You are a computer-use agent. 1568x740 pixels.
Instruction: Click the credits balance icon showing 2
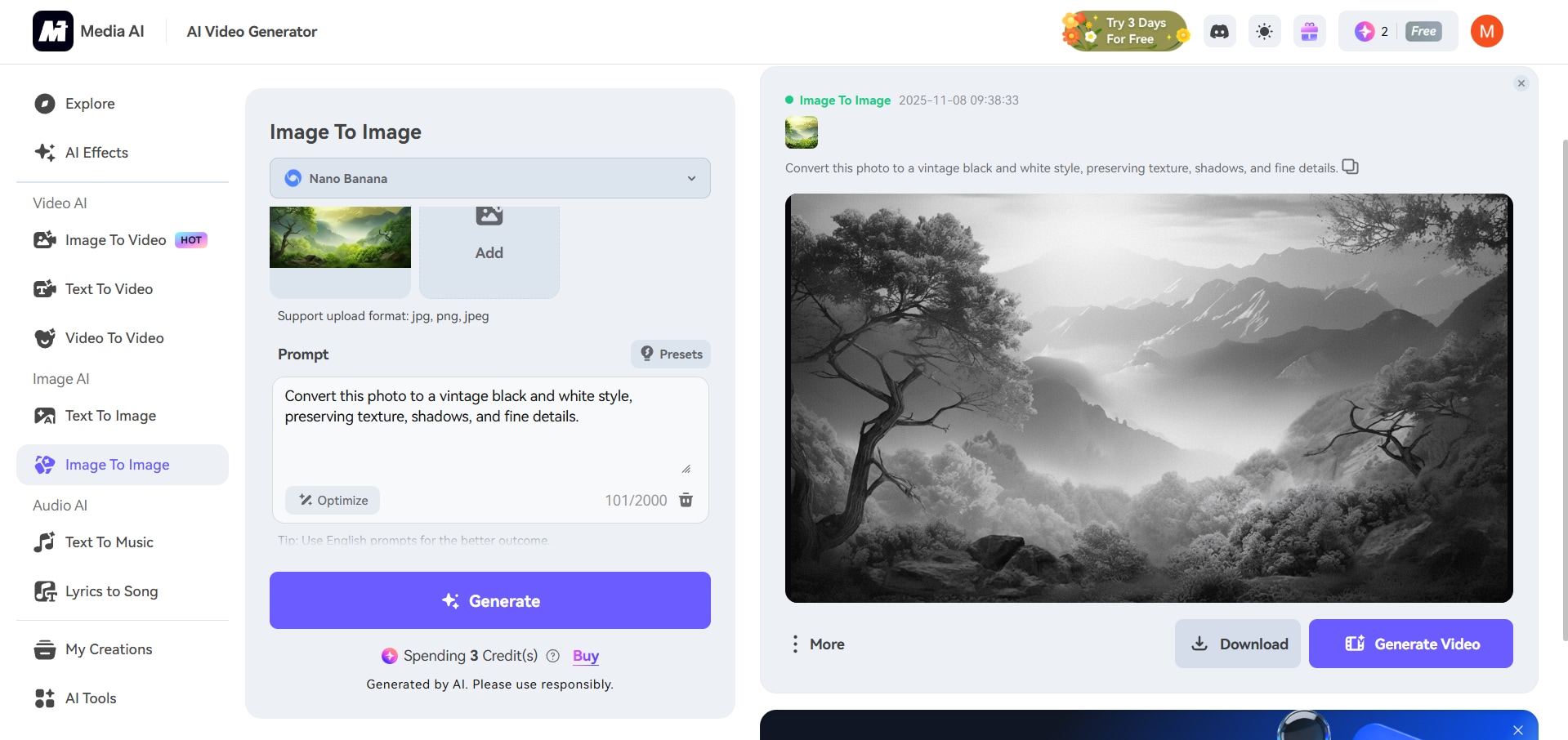(x=1365, y=32)
